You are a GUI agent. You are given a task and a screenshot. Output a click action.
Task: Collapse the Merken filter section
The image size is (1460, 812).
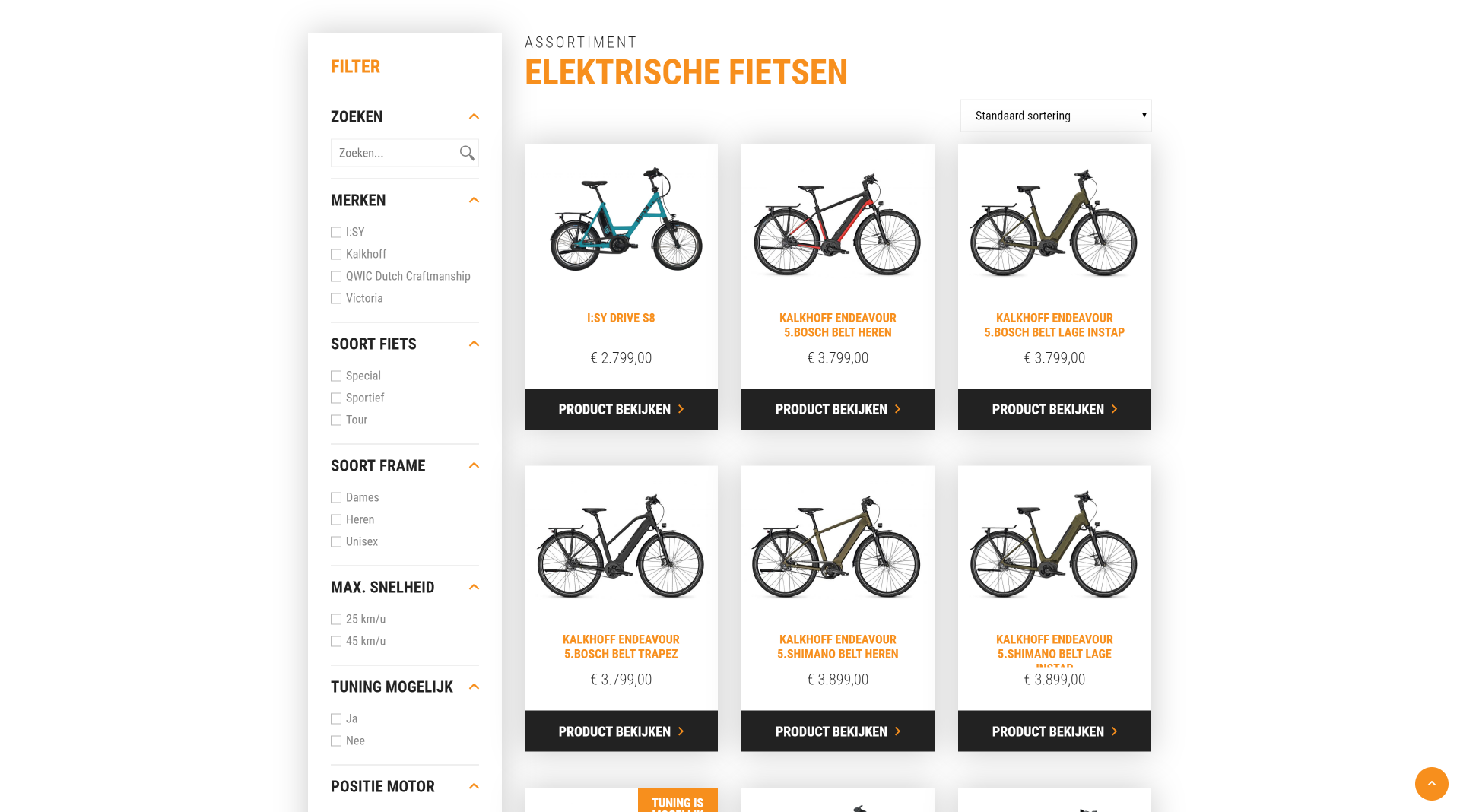tap(474, 200)
